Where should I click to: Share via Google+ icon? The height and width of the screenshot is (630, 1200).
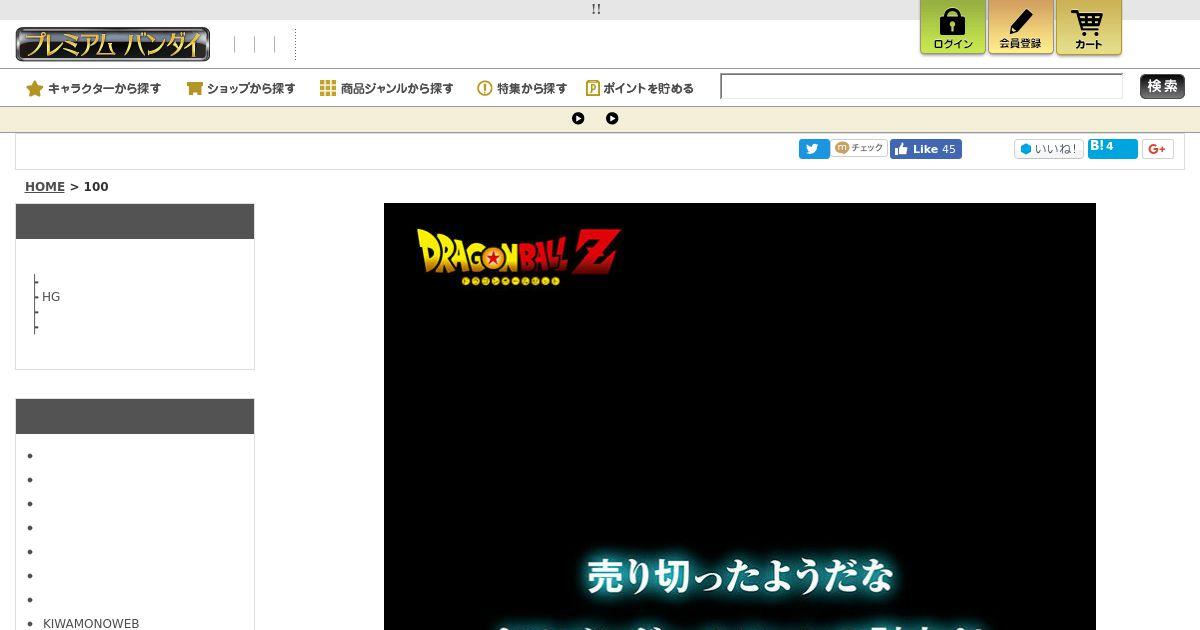click(x=1158, y=149)
